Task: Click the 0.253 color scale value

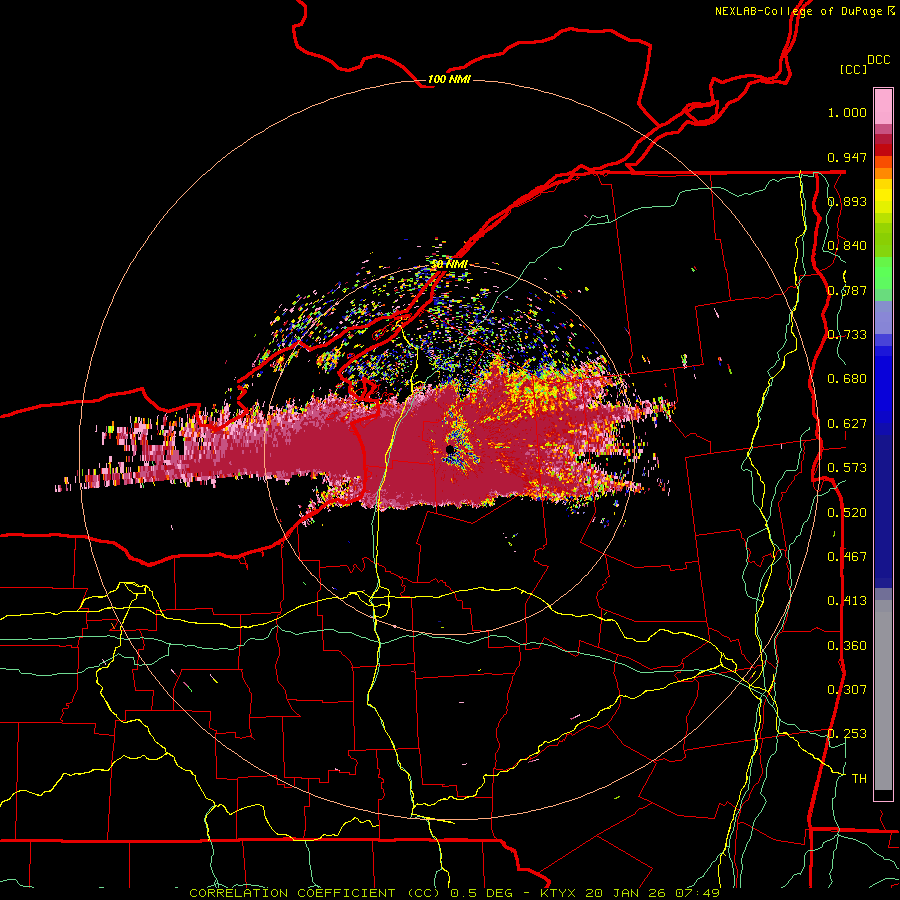Action: click(x=847, y=734)
